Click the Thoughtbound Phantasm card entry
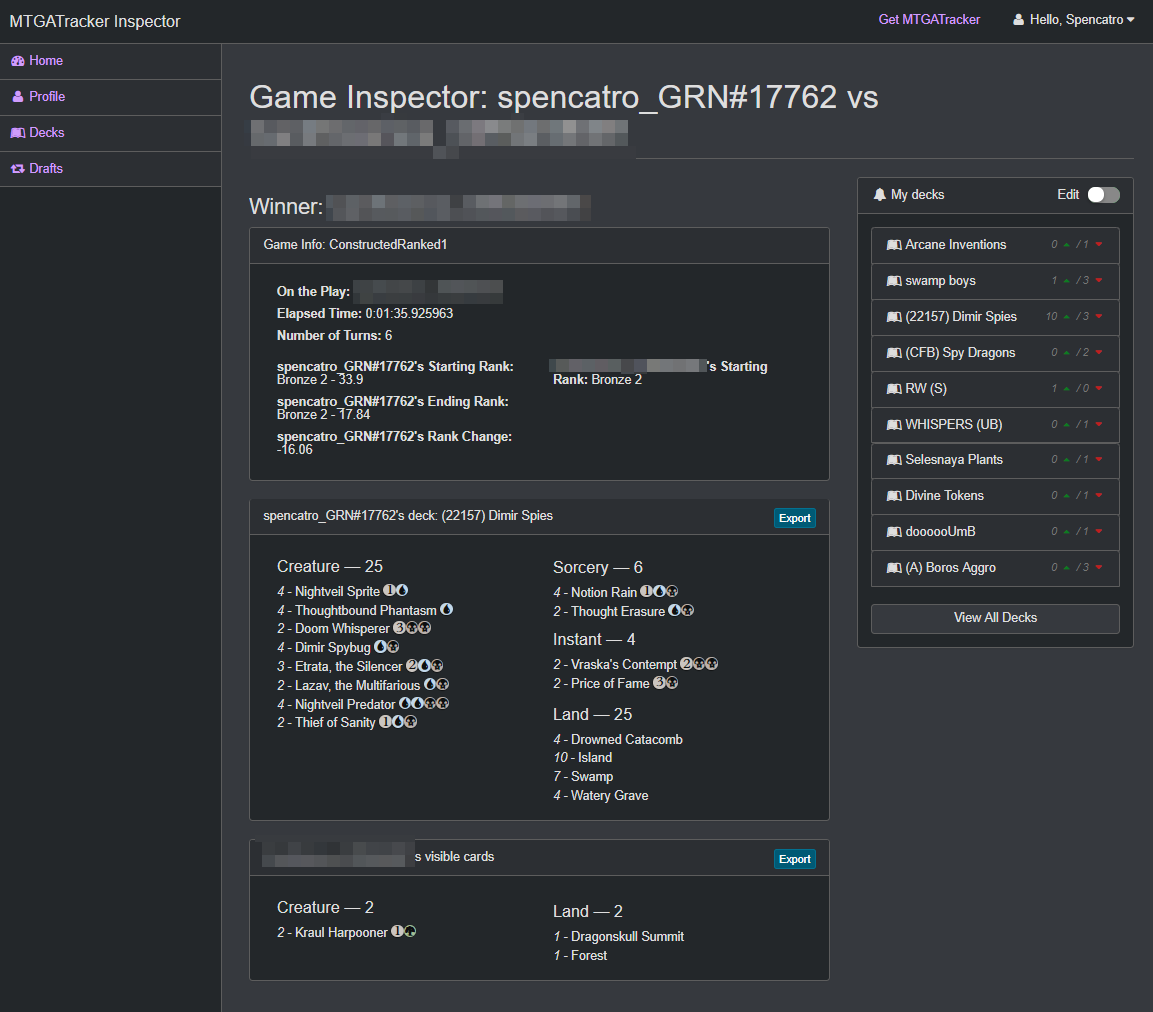Viewport: 1153px width, 1012px height. click(365, 610)
